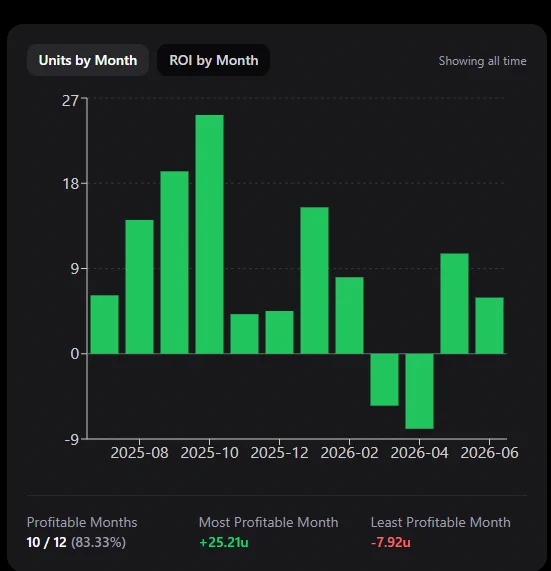
Task: Click x-axis label 2025-12
Action: tap(279, 453)
